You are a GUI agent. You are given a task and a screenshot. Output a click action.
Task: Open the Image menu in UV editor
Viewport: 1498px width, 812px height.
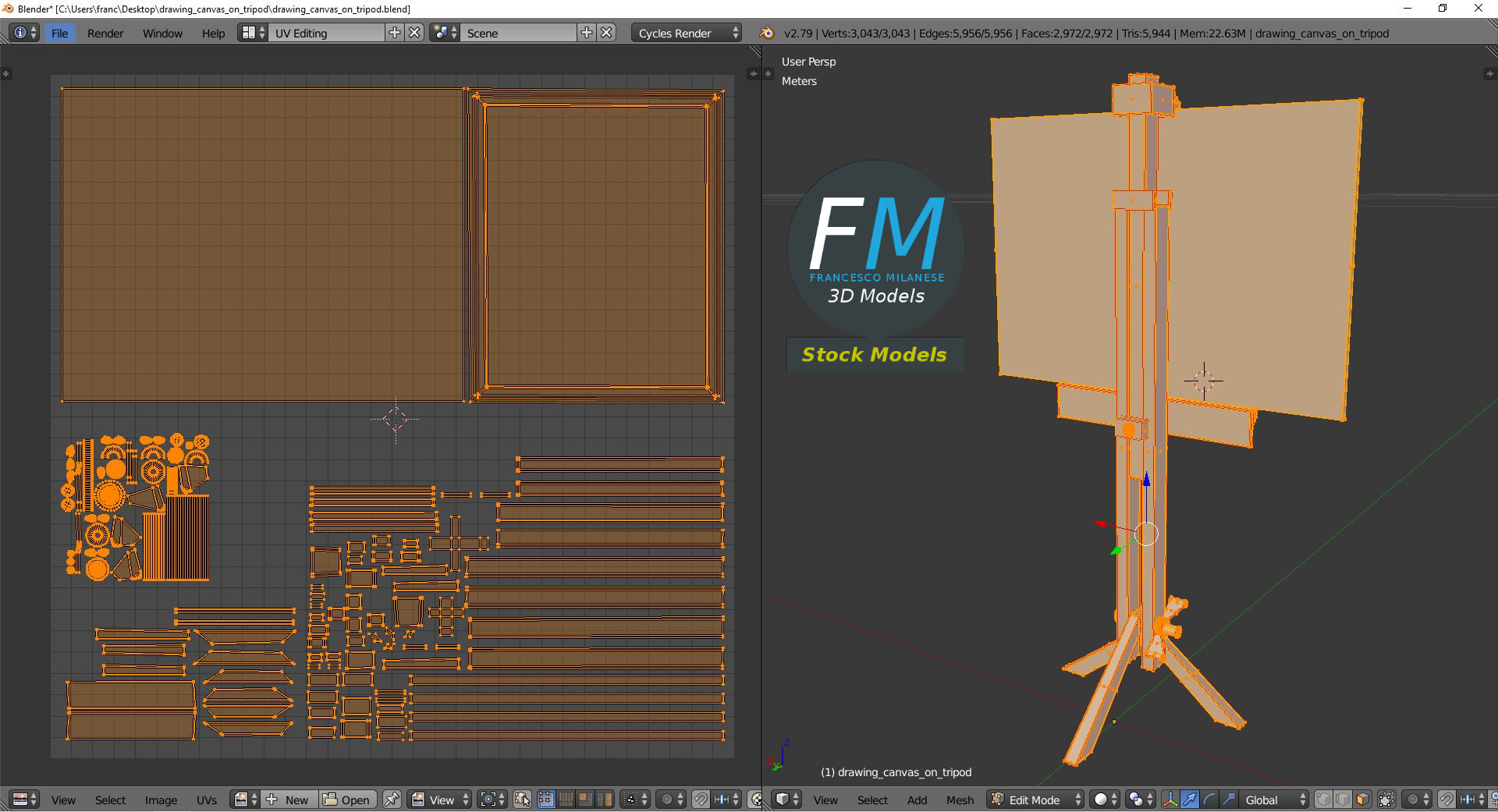pyautogui.click(x=161, y=800)
